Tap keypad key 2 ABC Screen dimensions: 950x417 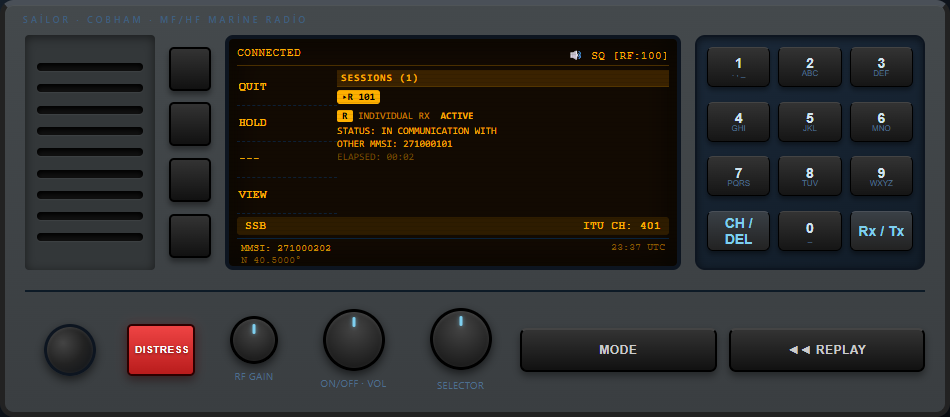coord(809,67)
